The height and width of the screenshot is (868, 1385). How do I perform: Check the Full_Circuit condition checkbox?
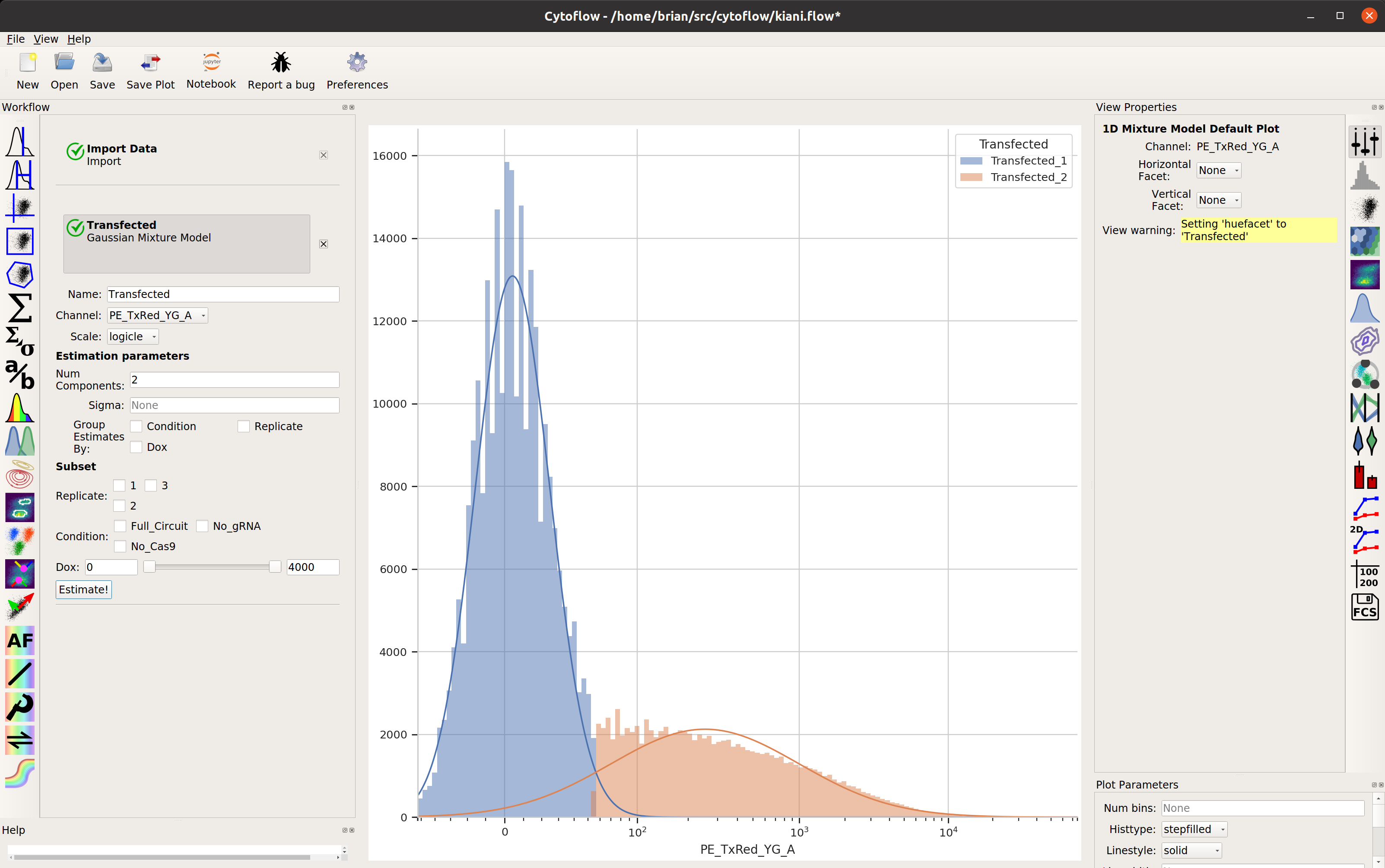(x=120, y=526)
